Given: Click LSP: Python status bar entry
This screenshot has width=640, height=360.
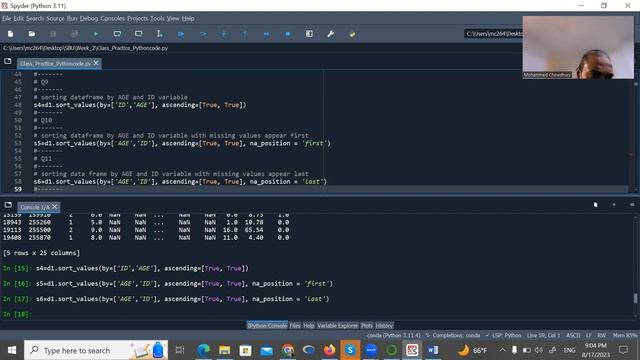Looking at the screenshot, I should (503, 335).
